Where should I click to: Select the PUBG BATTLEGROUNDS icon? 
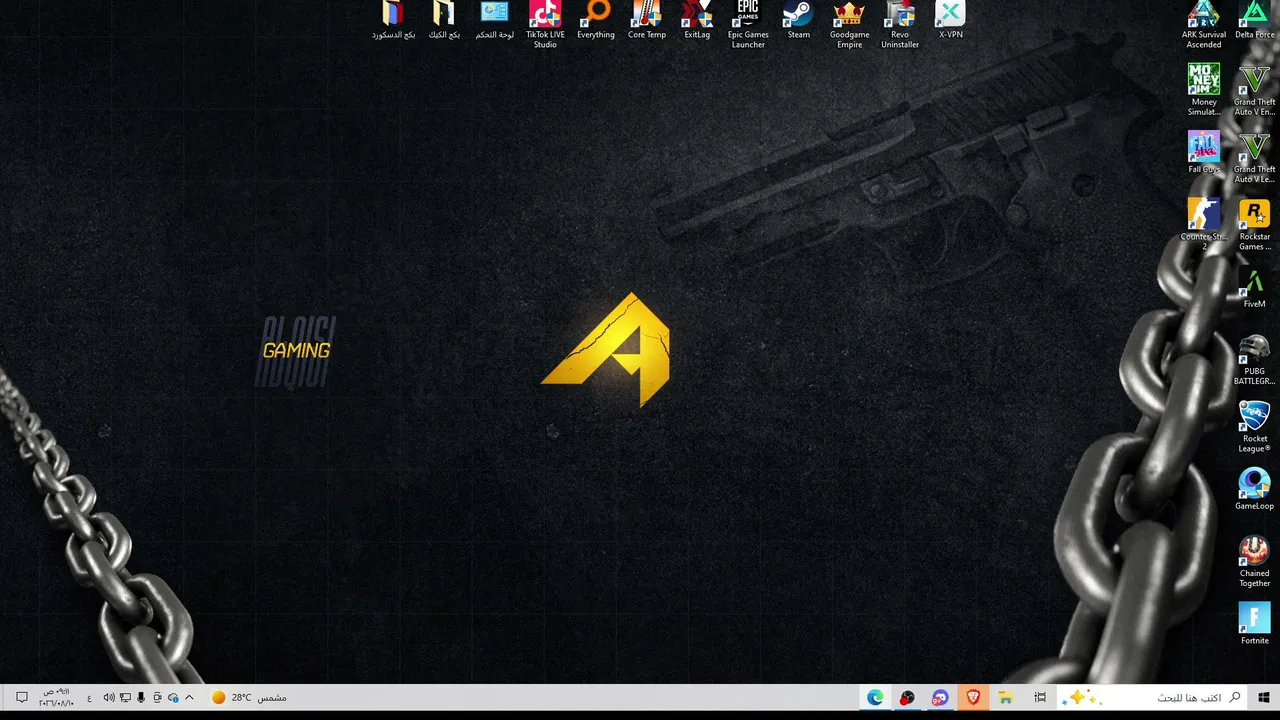coord(1254,360)
